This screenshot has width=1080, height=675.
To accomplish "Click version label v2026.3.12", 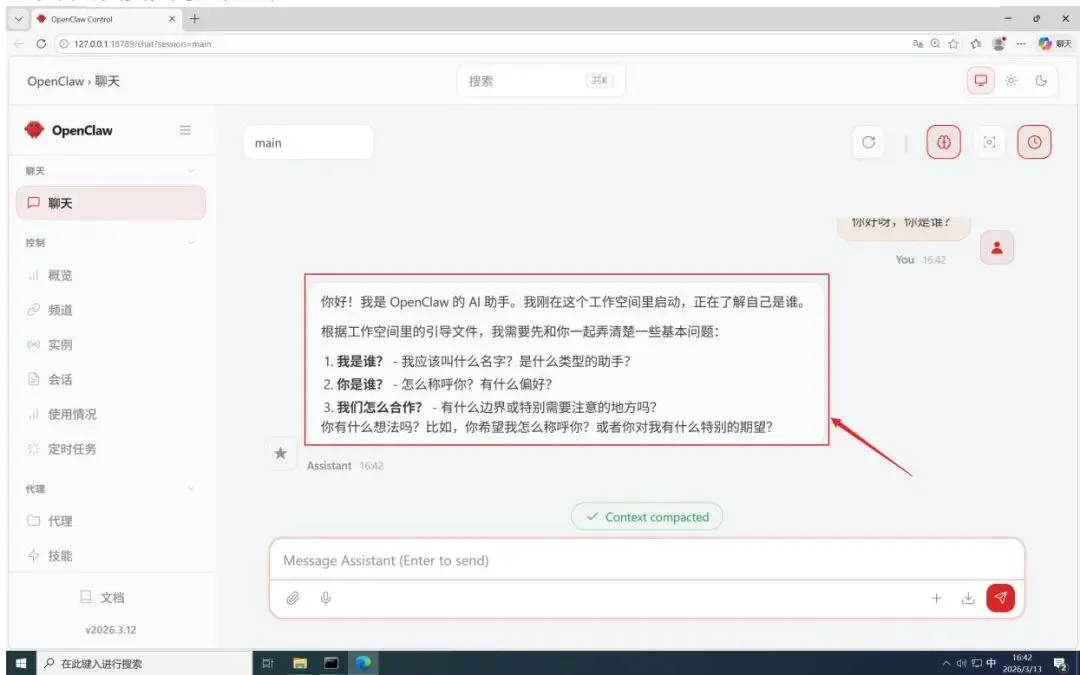I will (111, 630).
